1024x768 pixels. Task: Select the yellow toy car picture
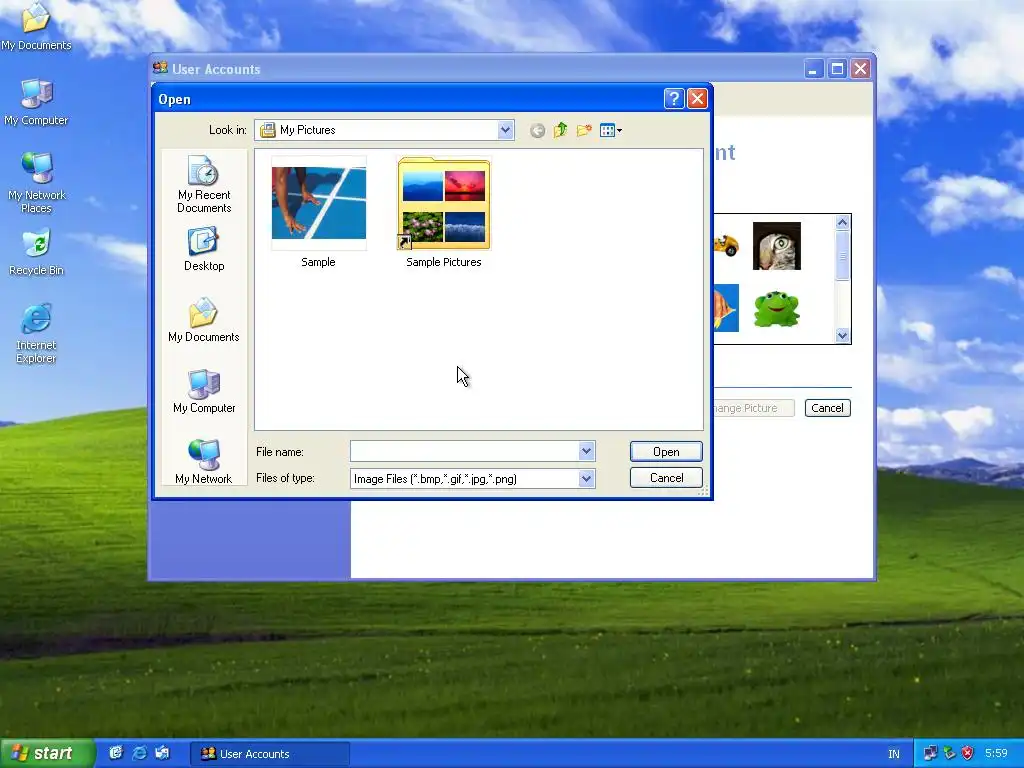pos(726,246)
